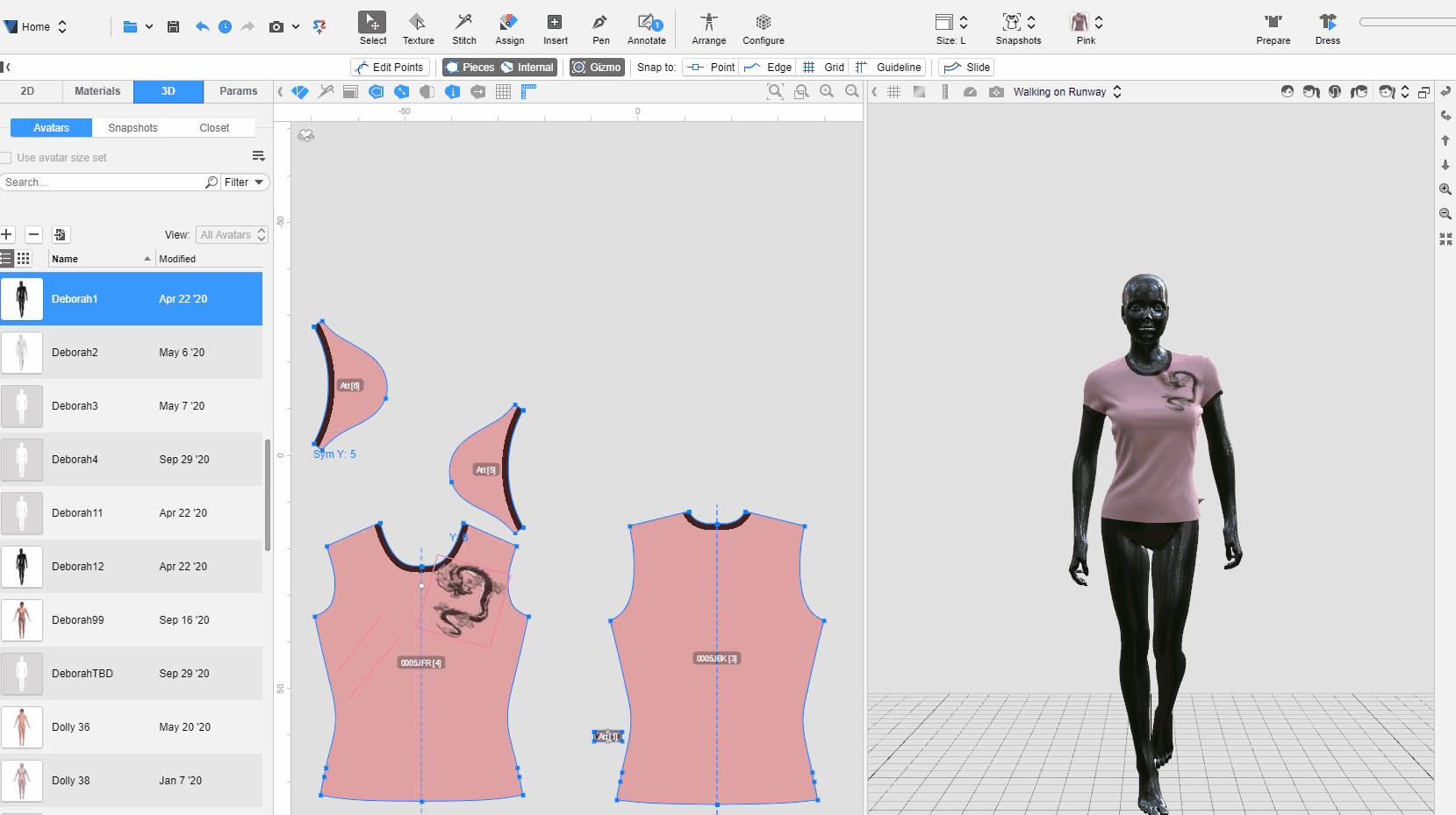The image size is (1456, 815).
Task: Check Use avatar size set
Action: coord(5,158)
